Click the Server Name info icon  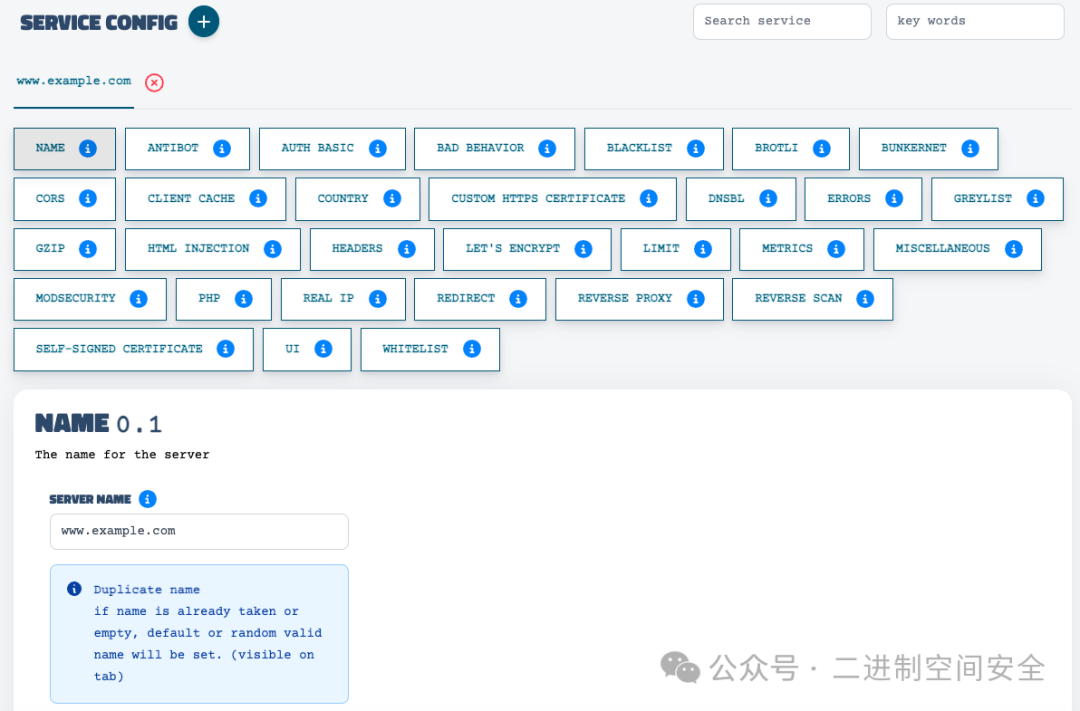point(148,499)
